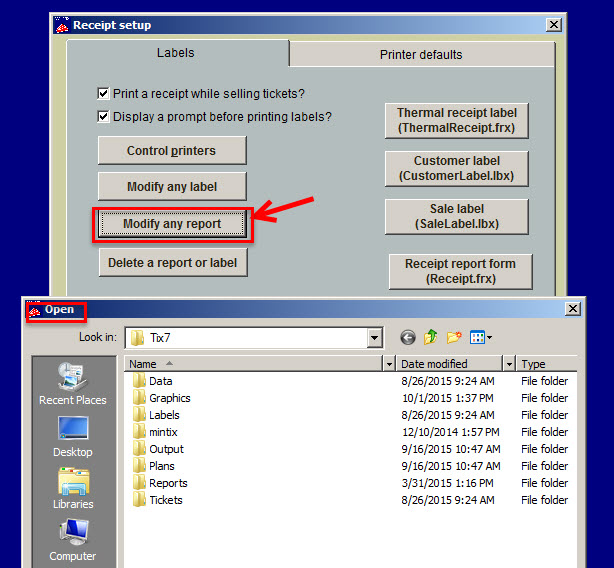Open Sale label SaleLabel.lbx button
Screen dimensions: 614x568
[x=457, y=216]
